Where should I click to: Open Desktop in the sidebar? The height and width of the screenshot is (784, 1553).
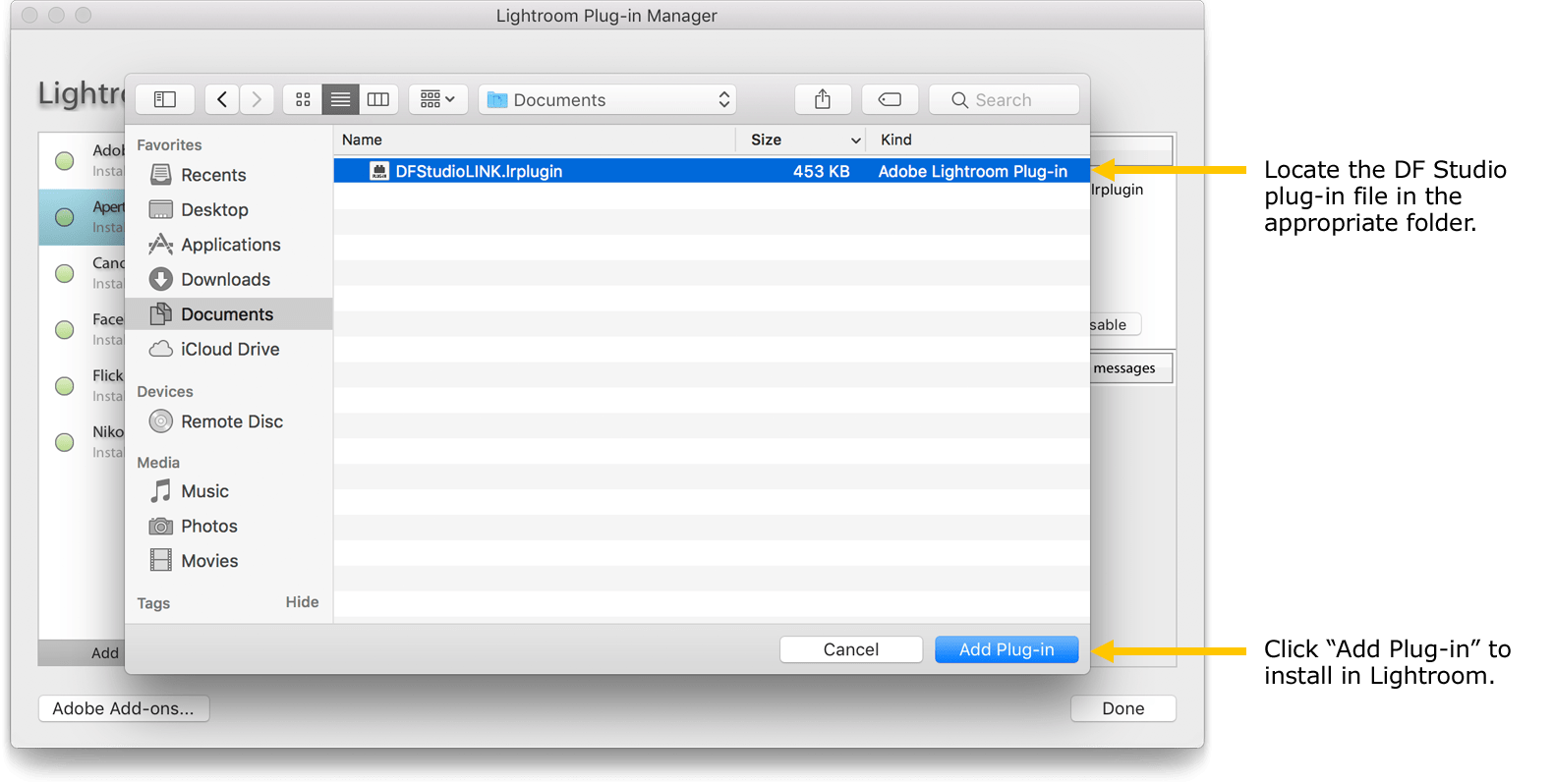tap(229, 209)
